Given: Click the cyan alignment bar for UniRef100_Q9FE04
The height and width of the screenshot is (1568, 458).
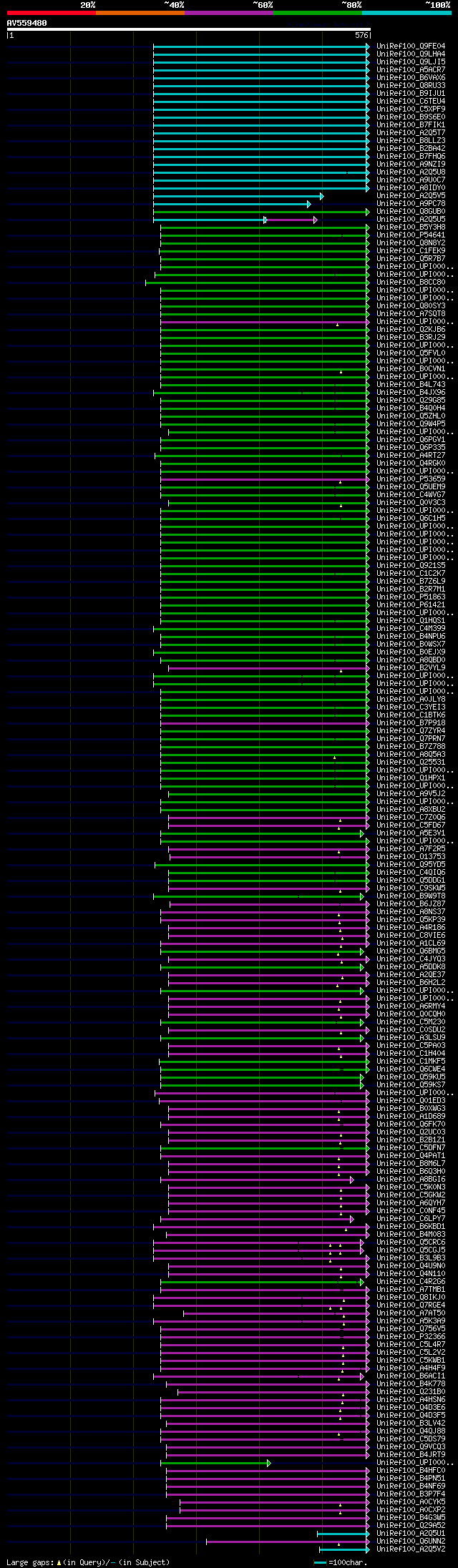Looking at the screenshot, I should click(x=261, y=46).
